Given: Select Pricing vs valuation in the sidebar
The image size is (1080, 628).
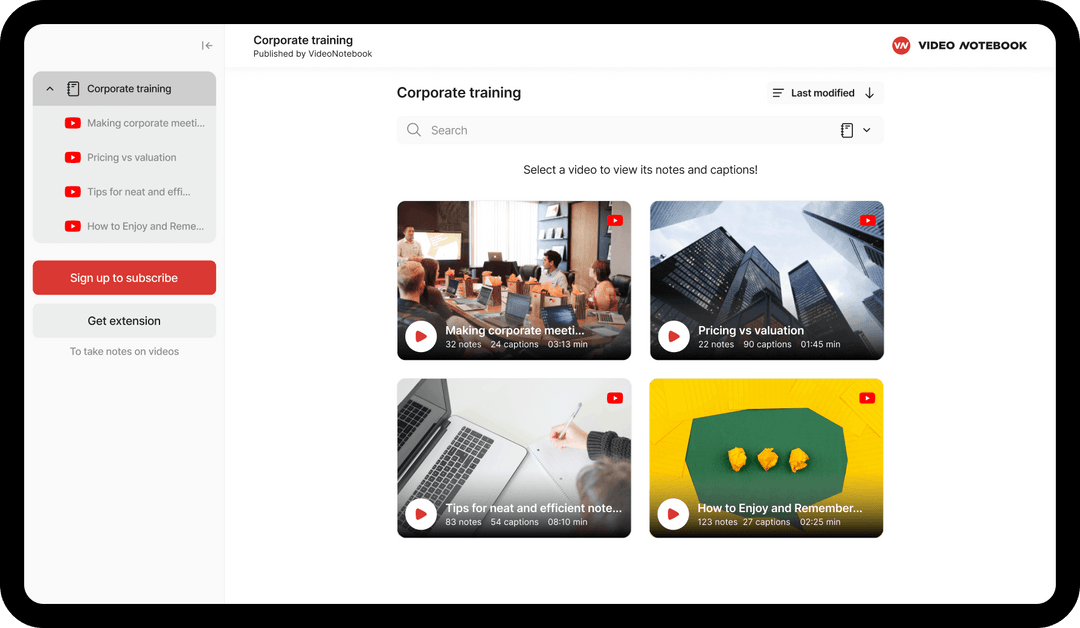Looking at the screenshot, I should point(130,157).
